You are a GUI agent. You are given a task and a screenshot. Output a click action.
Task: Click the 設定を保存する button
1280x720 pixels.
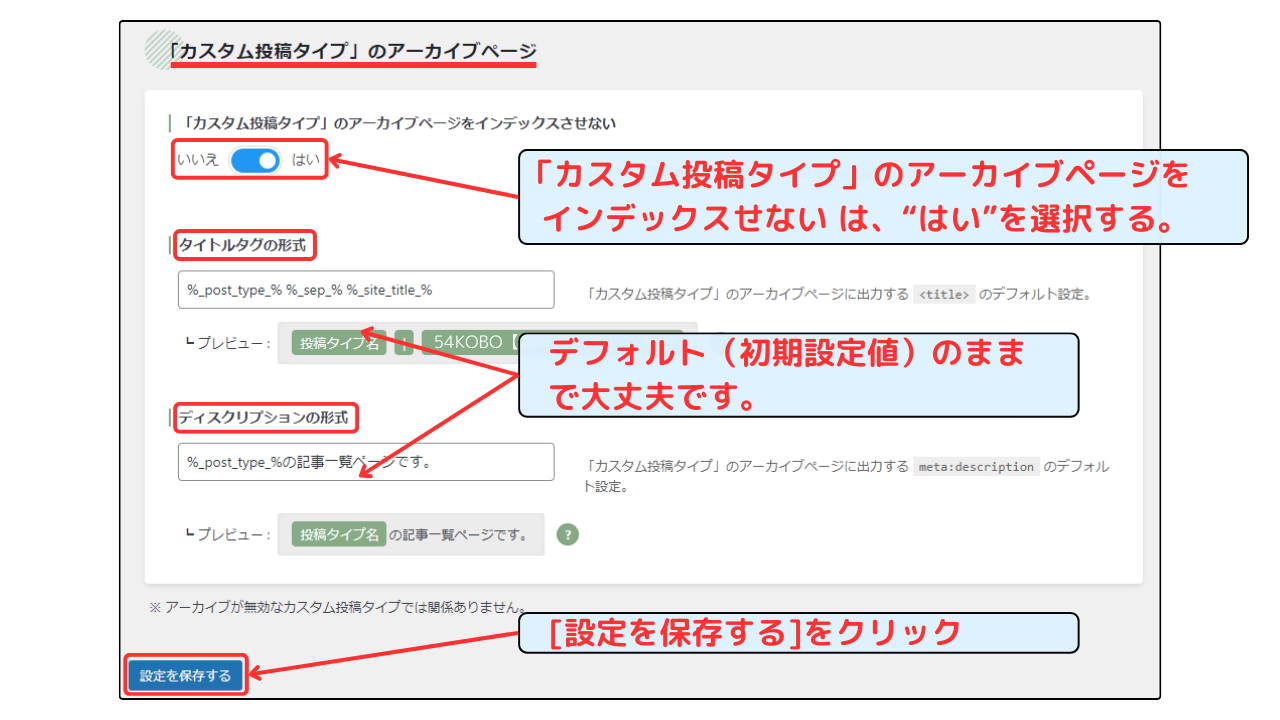point(186,675)
